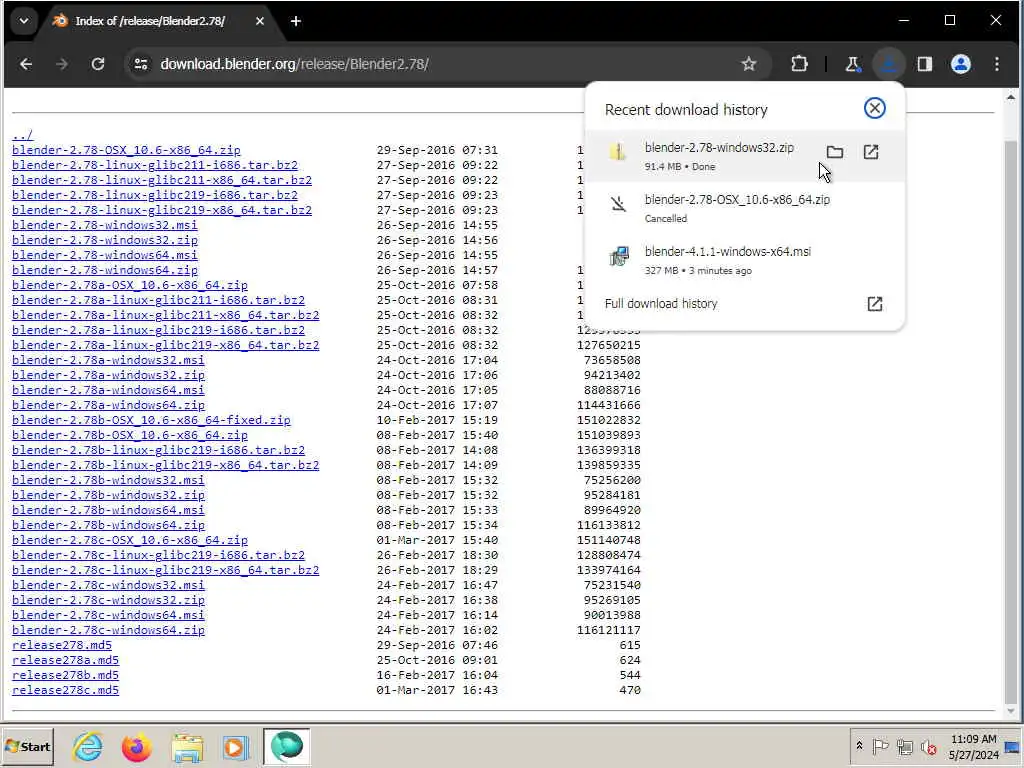Open release278c.md5 link
This screenshot has width=1024, height=768.
[x=65, y=691]
